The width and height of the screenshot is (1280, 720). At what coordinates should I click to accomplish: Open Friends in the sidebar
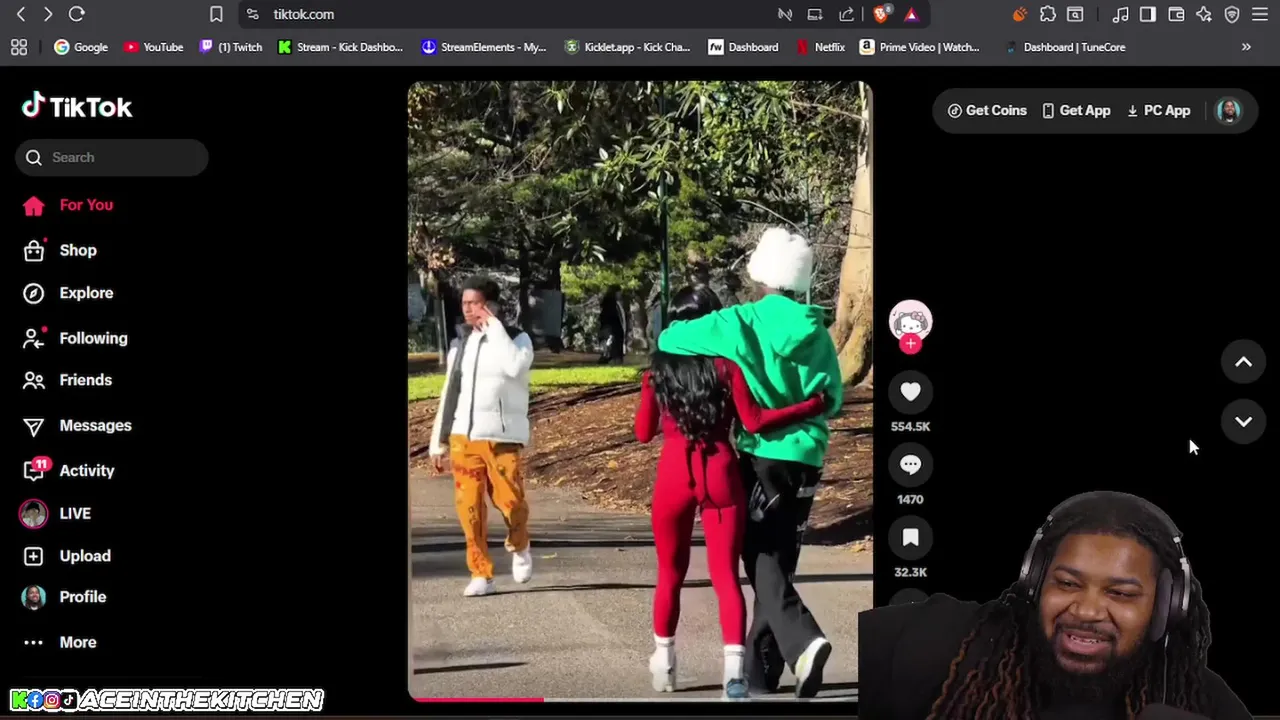pos(68,380)
